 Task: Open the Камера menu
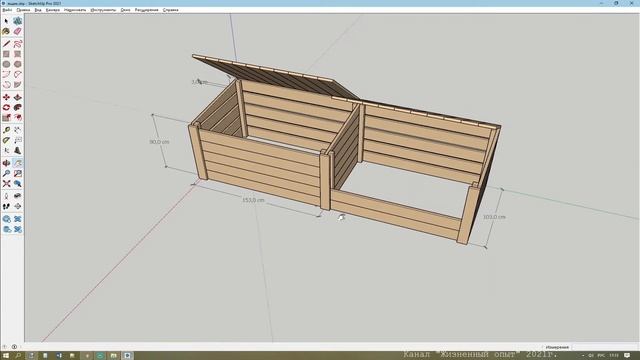tap(53, 10)
